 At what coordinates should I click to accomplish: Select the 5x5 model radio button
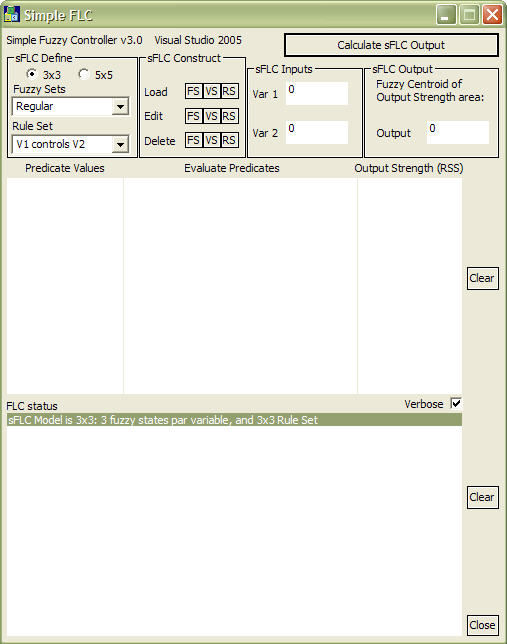[84, 74]
